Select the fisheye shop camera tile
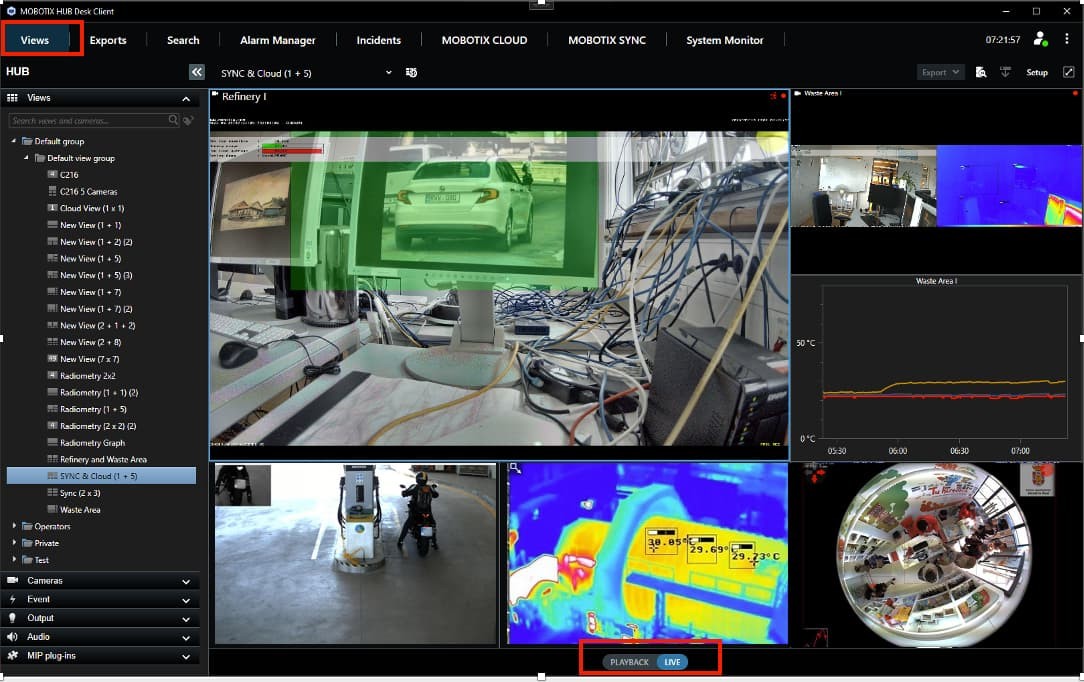The width and height of the screenshot is (1084, 682). [937, 554]
